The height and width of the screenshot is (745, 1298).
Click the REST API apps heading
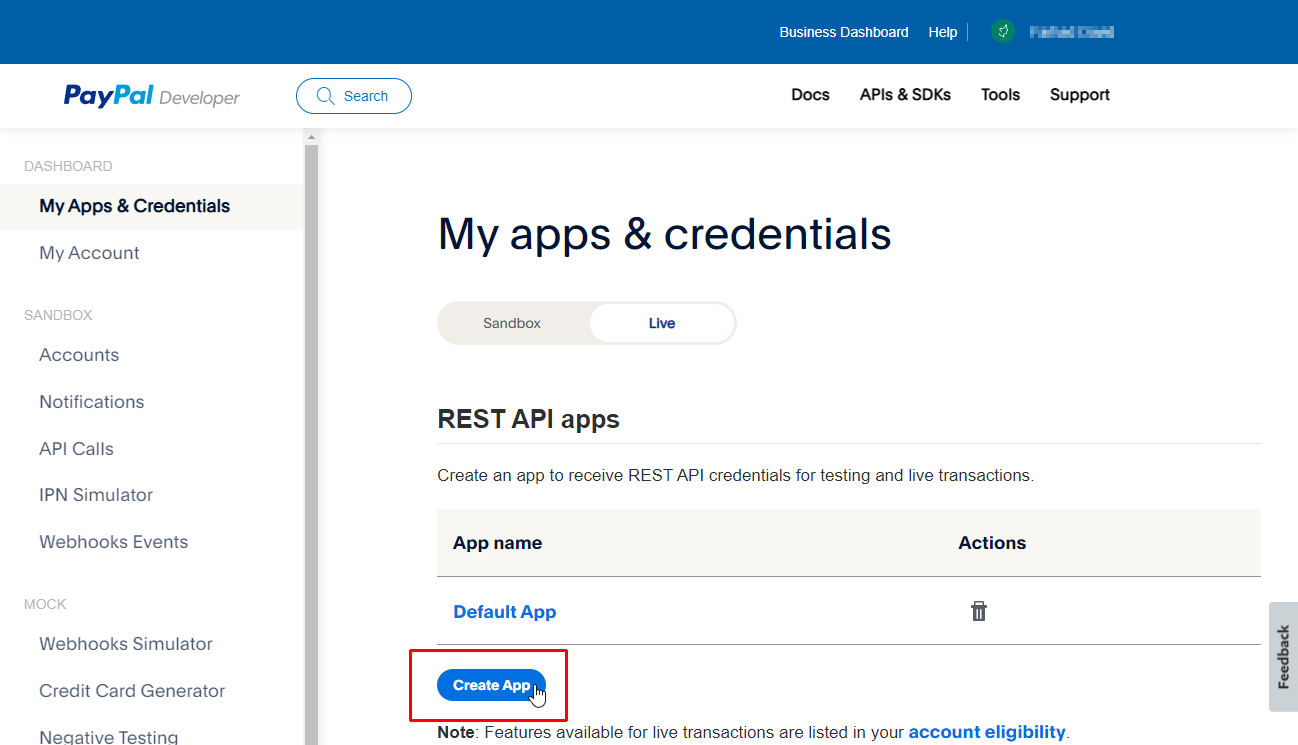[x=529, y=419]
